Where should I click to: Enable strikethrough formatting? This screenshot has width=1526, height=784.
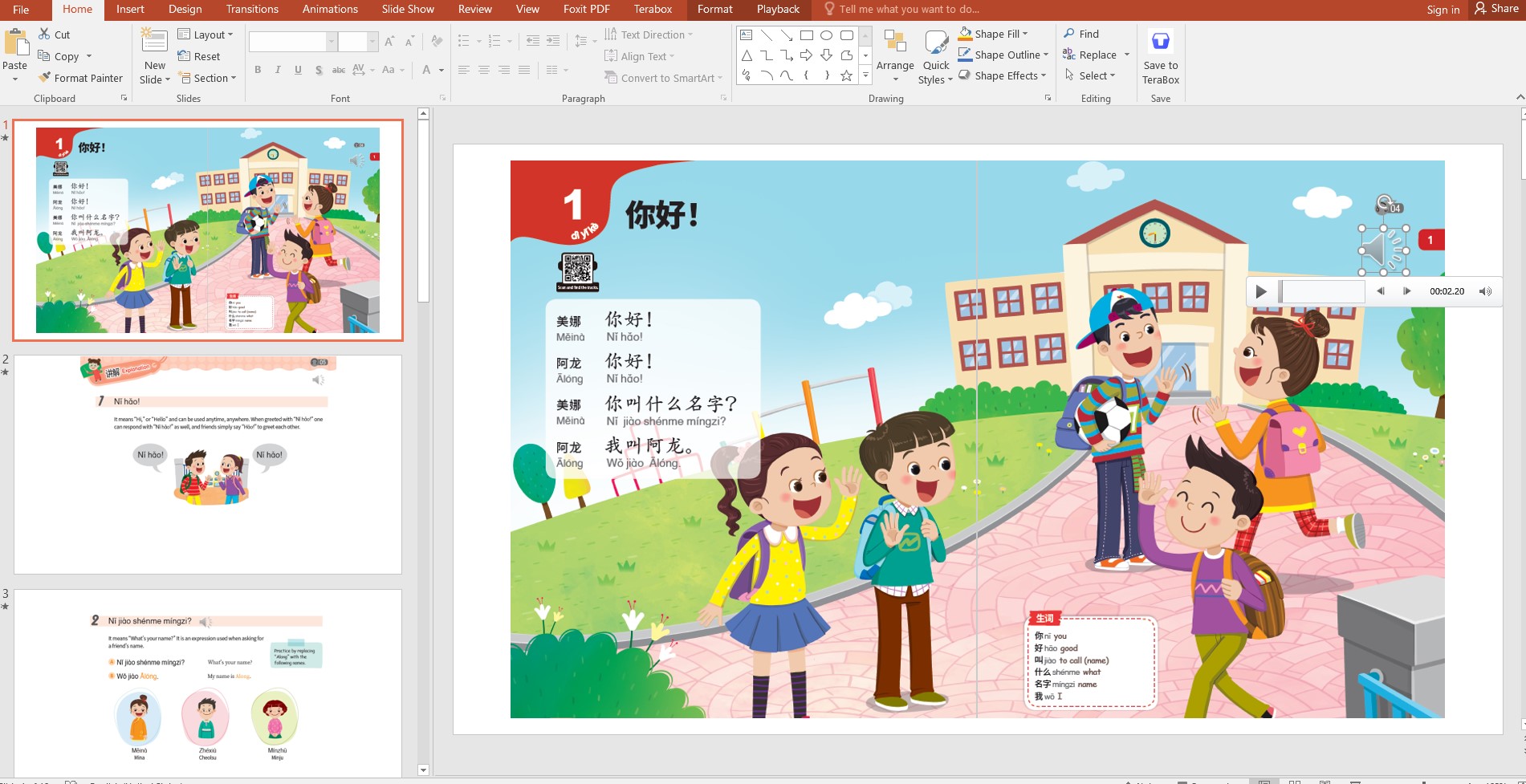point(338,70)
